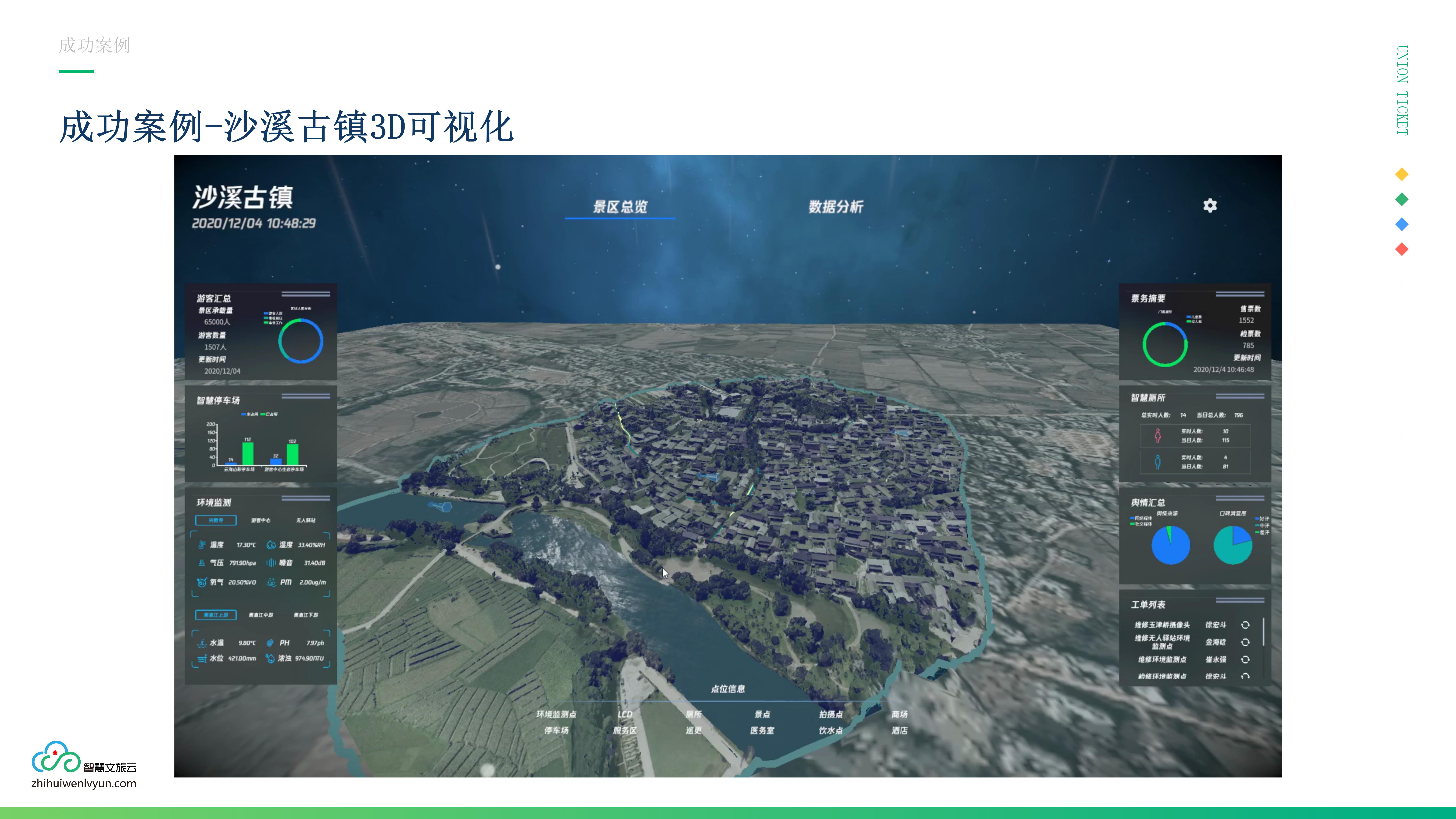Click the 102 green parking bar
Screen dimensions: 1456x819
pyautogui.click(x=292, y=454)
